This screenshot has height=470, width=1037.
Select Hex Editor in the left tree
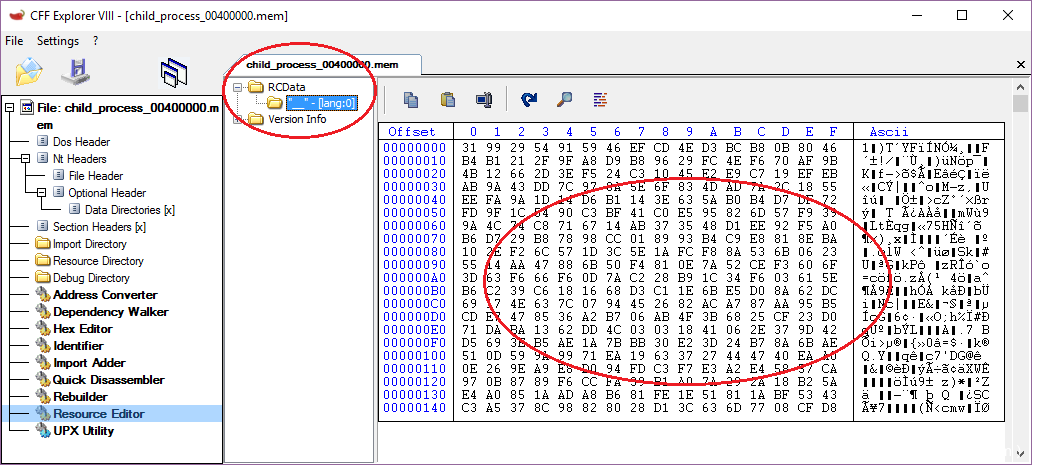point(82,329)
